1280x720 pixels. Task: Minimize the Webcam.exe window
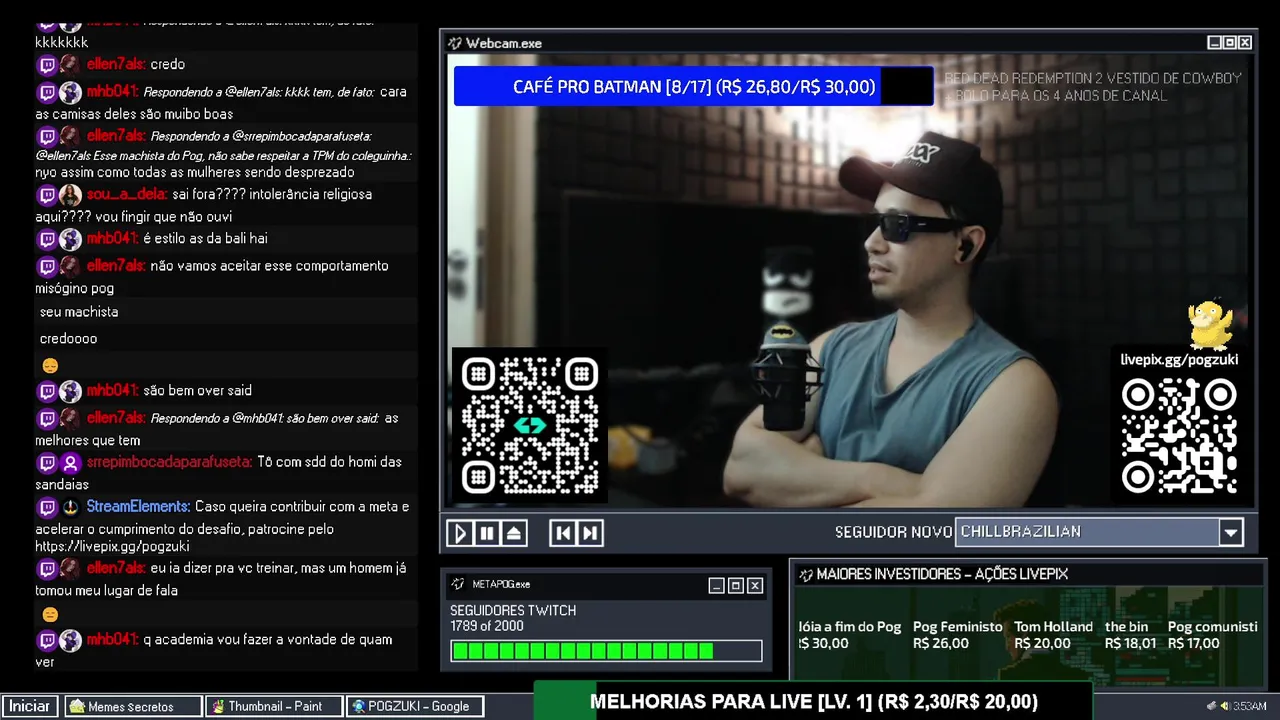click(1214, 42)
